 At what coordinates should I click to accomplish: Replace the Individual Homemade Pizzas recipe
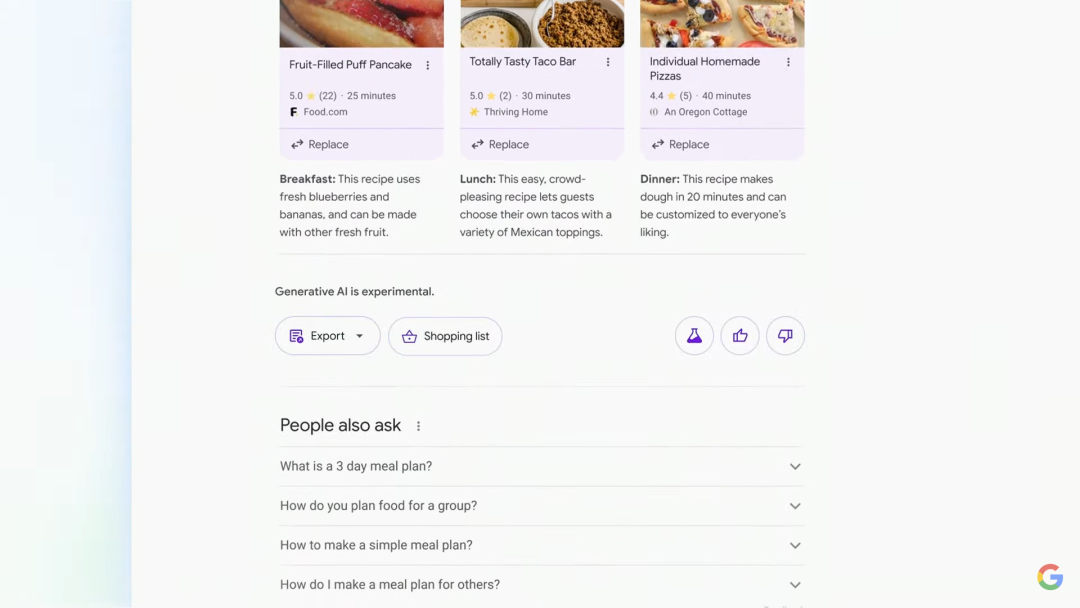pyautogui.click(x=680, y=144)
